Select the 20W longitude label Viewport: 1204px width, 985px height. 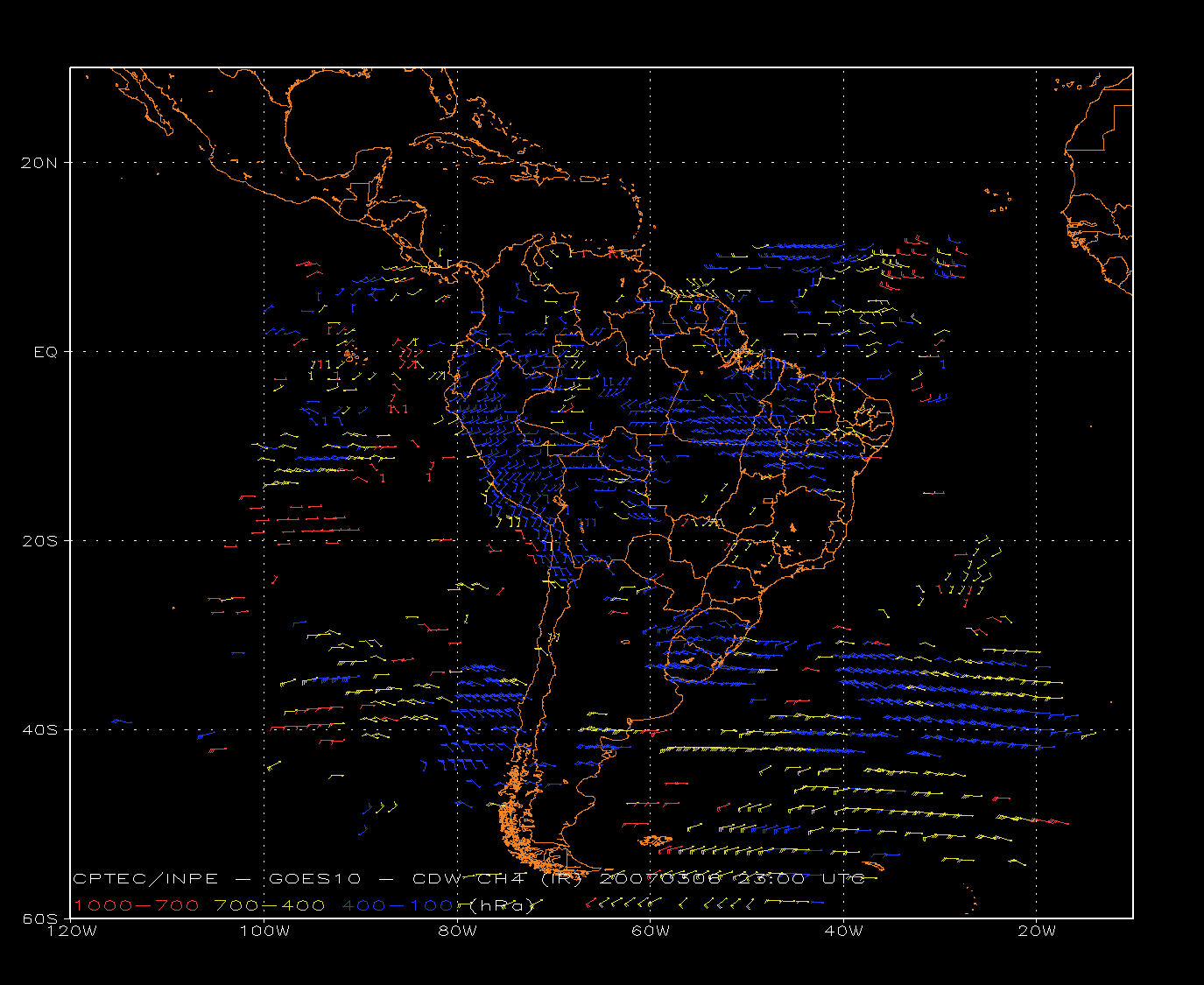1037,931
